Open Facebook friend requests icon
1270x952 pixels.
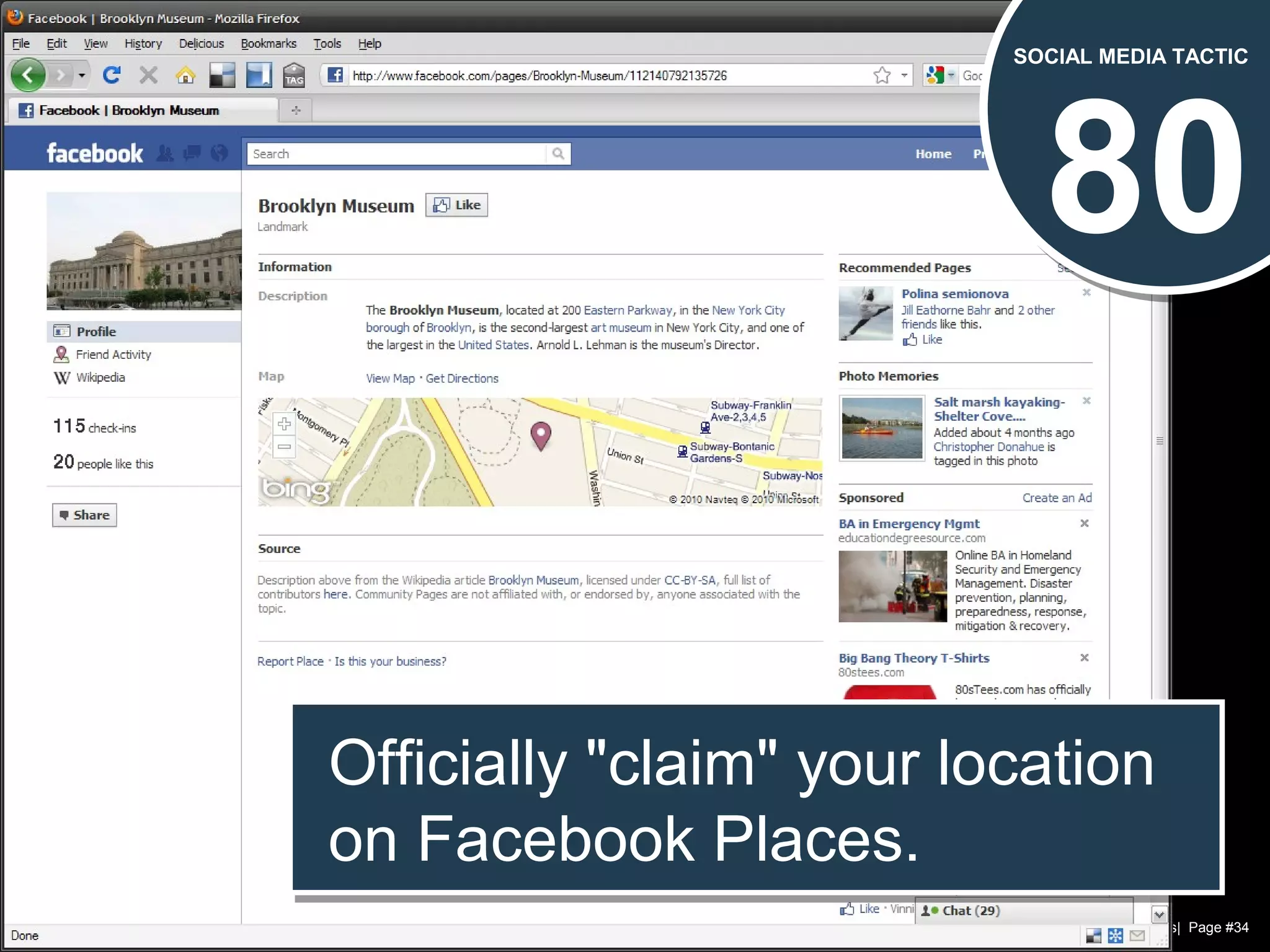point(165,153)
